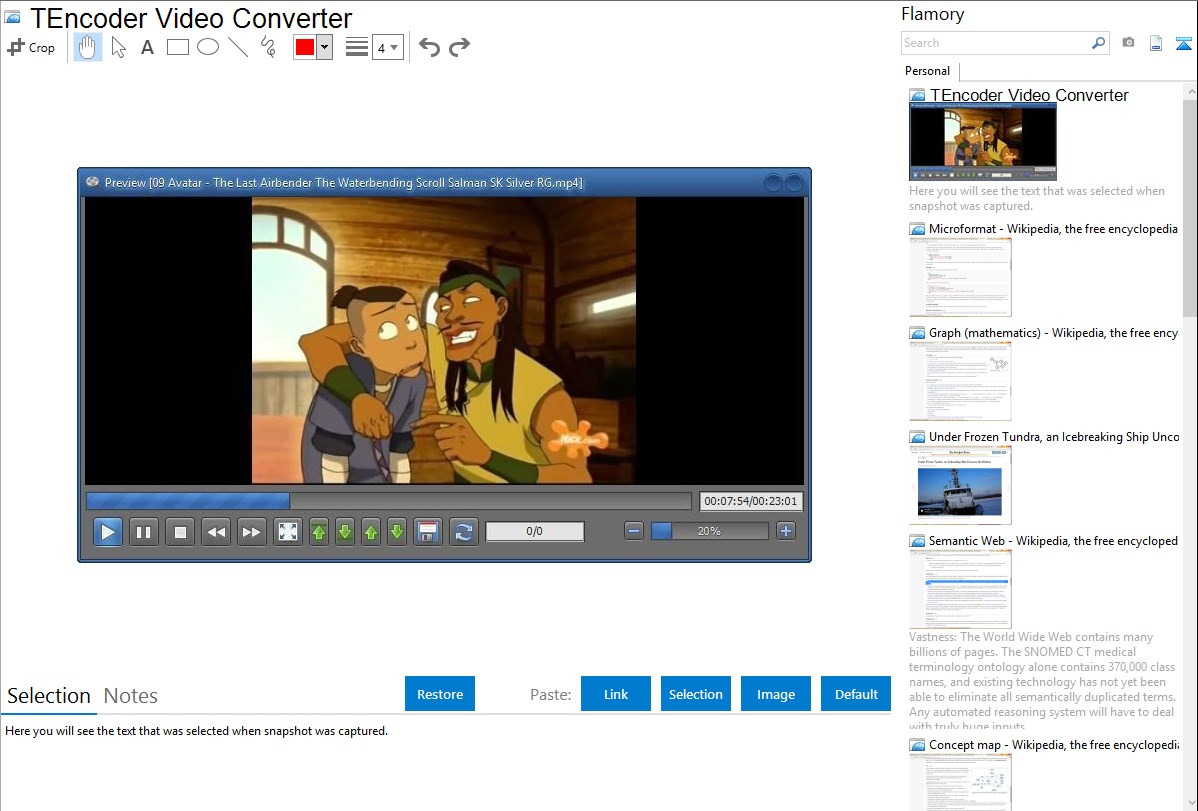Choose the text annotation tool
The width and height of the screenshot is (1198, 811).
[x=147, y=47]
